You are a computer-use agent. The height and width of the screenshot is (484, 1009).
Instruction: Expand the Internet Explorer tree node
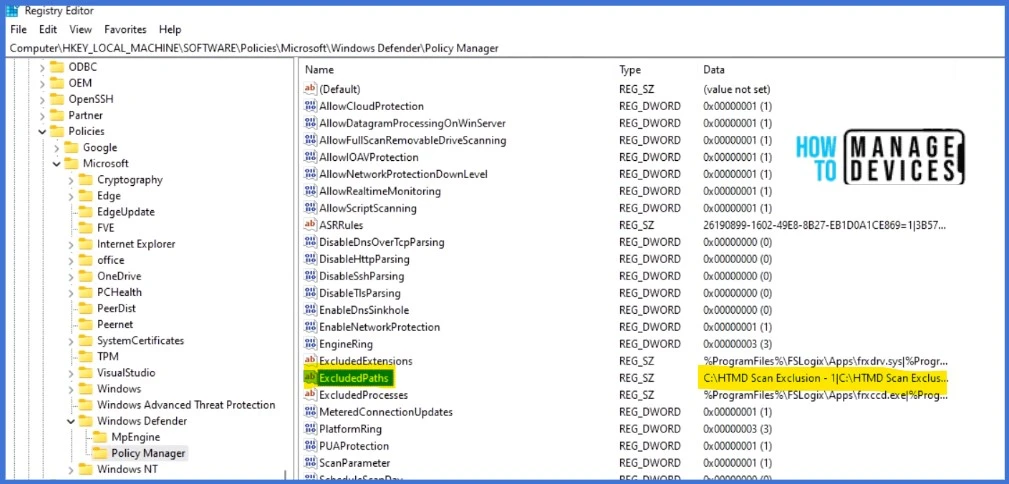(71, 244)
